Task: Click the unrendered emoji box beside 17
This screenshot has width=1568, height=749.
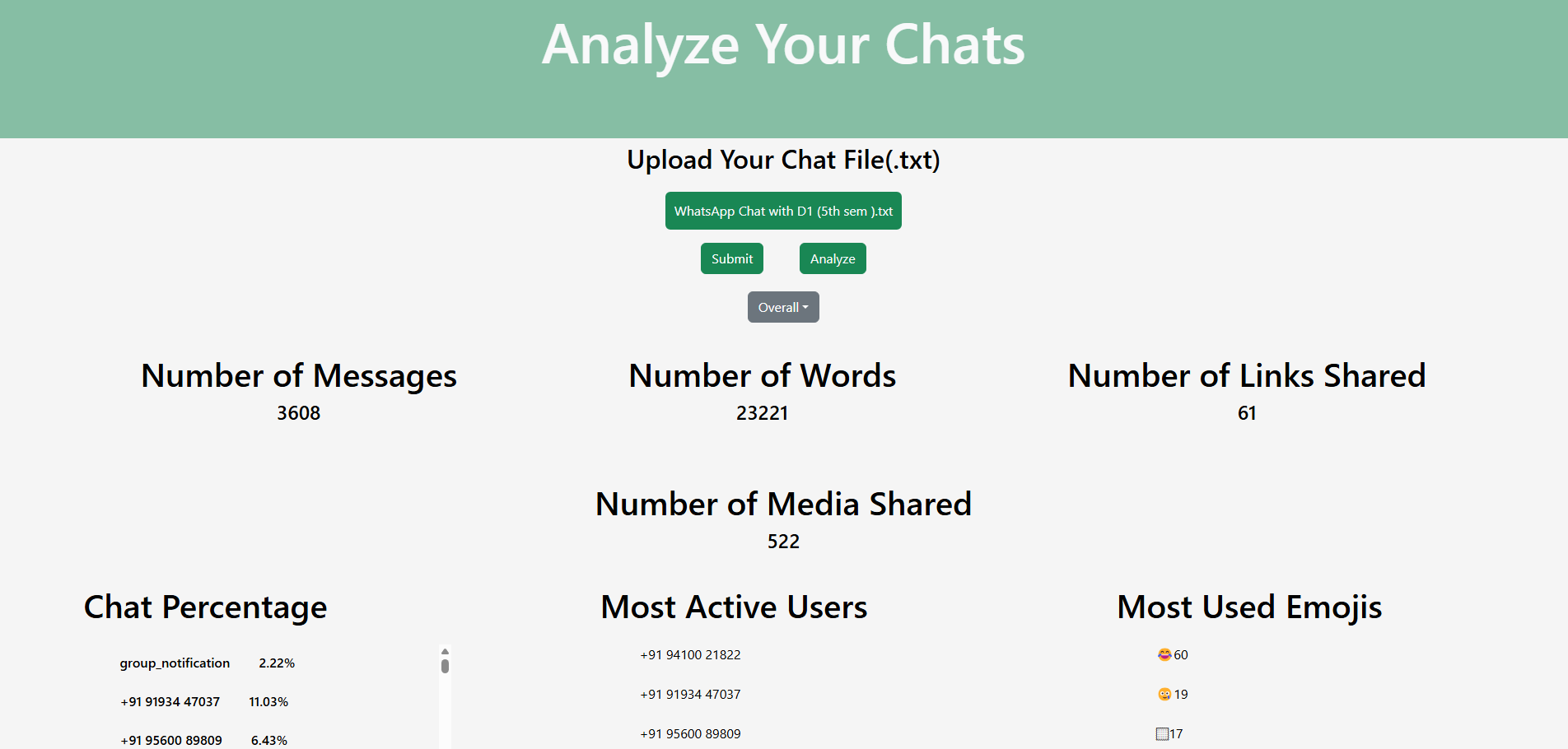Action: 1162,734
